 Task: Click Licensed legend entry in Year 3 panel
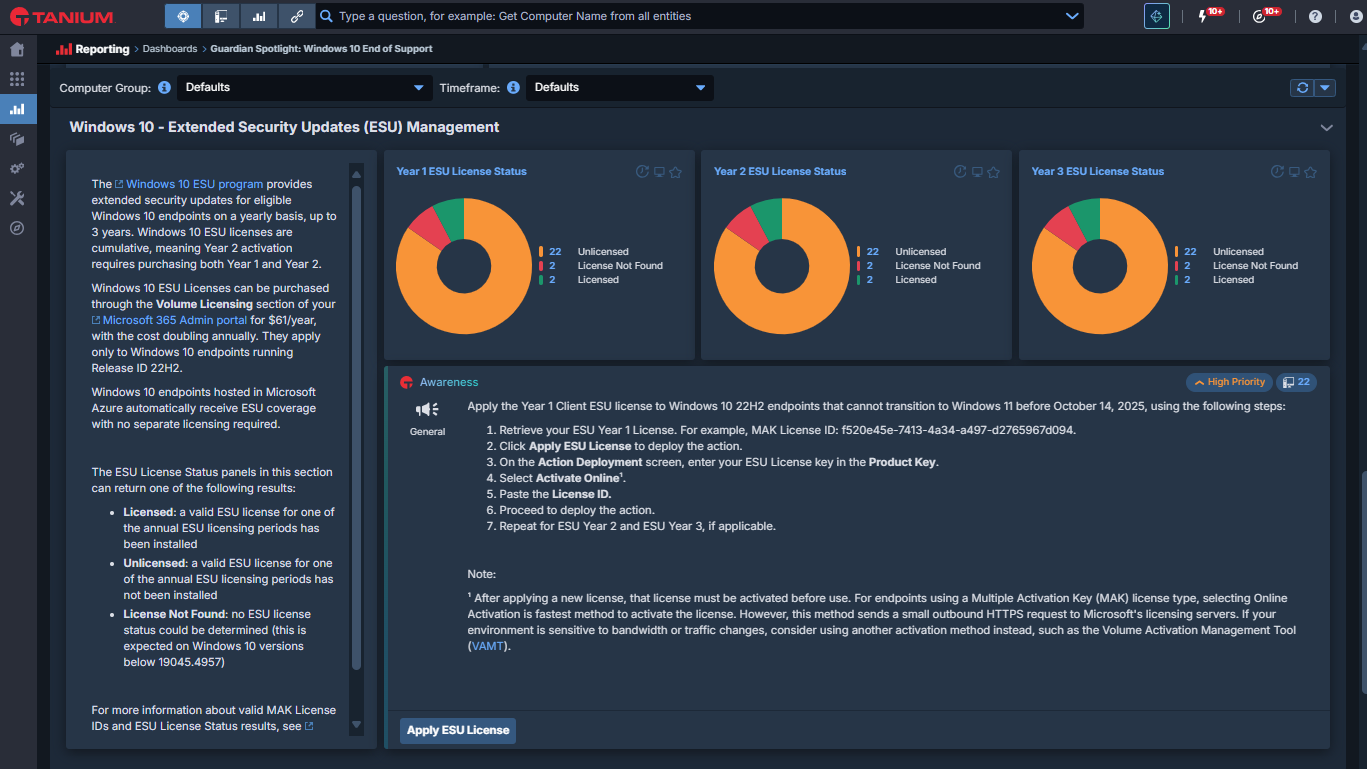(1233, 280)
